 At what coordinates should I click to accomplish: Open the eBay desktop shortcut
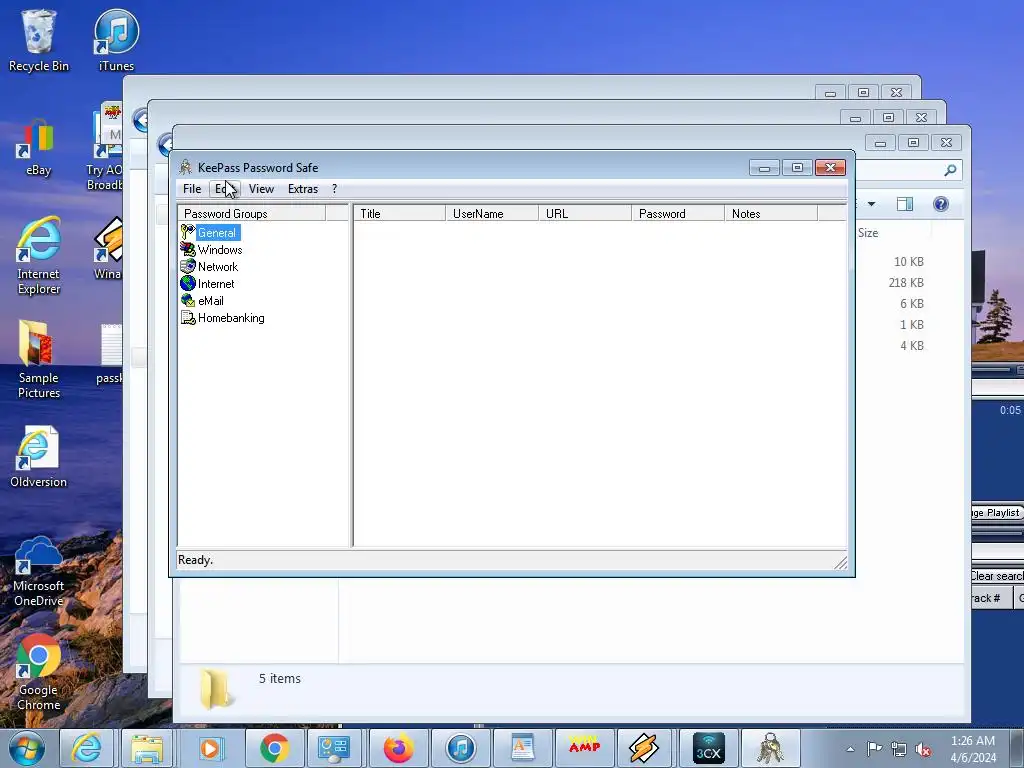[x=39, y=148]
